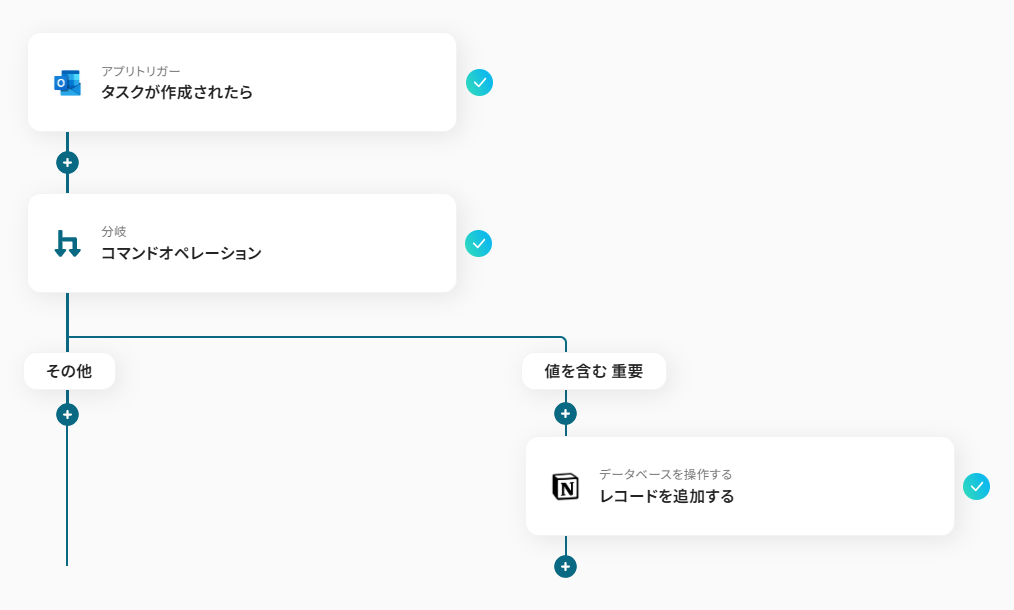
Task: Add step below the Outlook trigger card
Action: pos(67,162)
